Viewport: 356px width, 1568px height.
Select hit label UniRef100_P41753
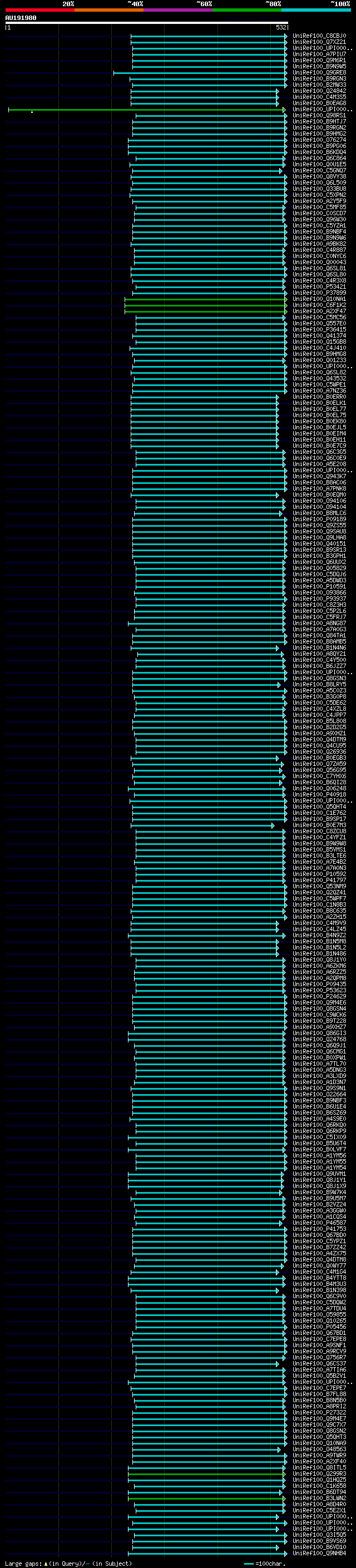pyautogui.click(x=319, y=1229)
